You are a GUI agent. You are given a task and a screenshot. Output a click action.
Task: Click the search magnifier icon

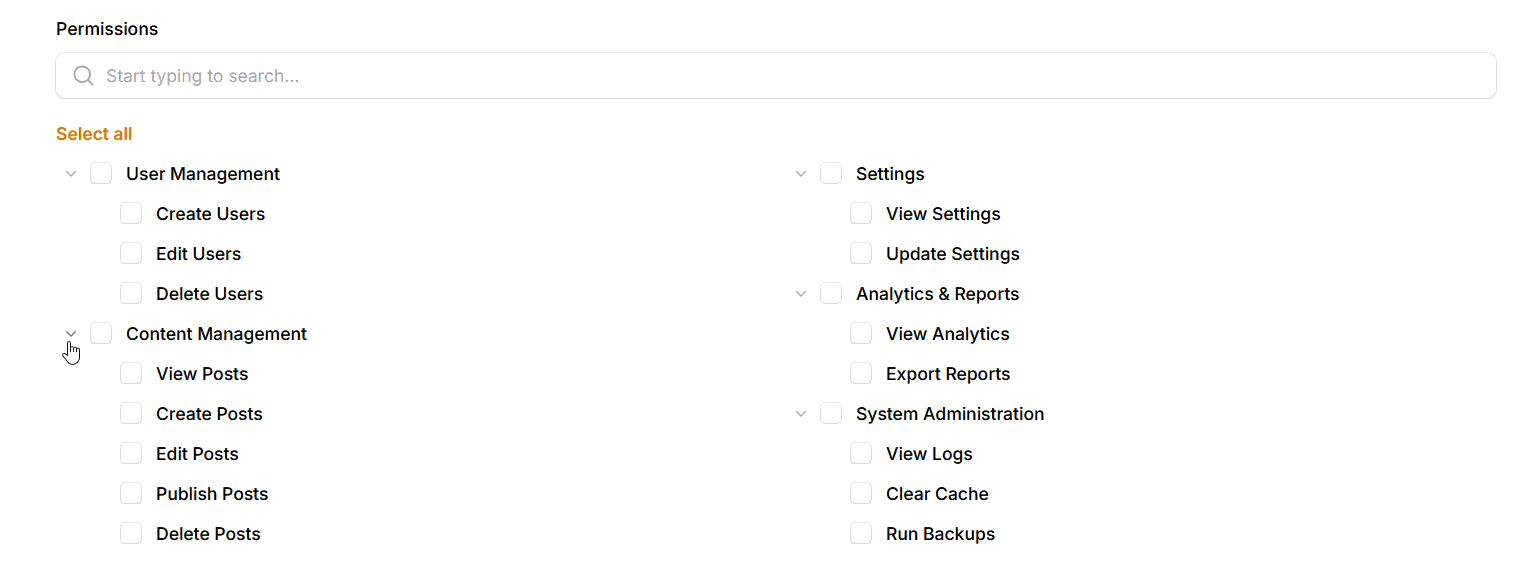coord(84,76)
